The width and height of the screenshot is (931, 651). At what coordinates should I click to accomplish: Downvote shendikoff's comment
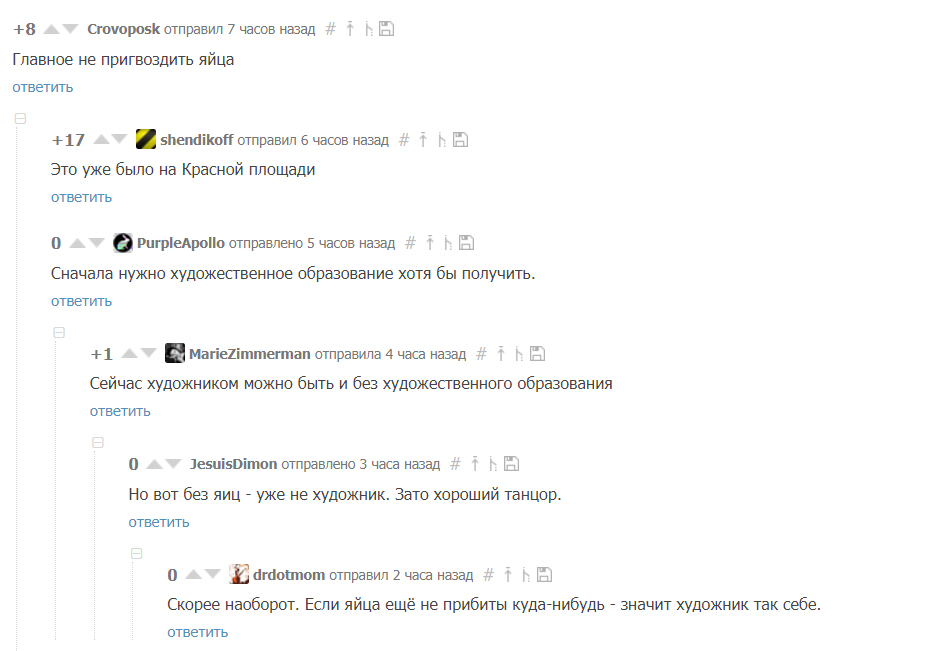point(119,140)
